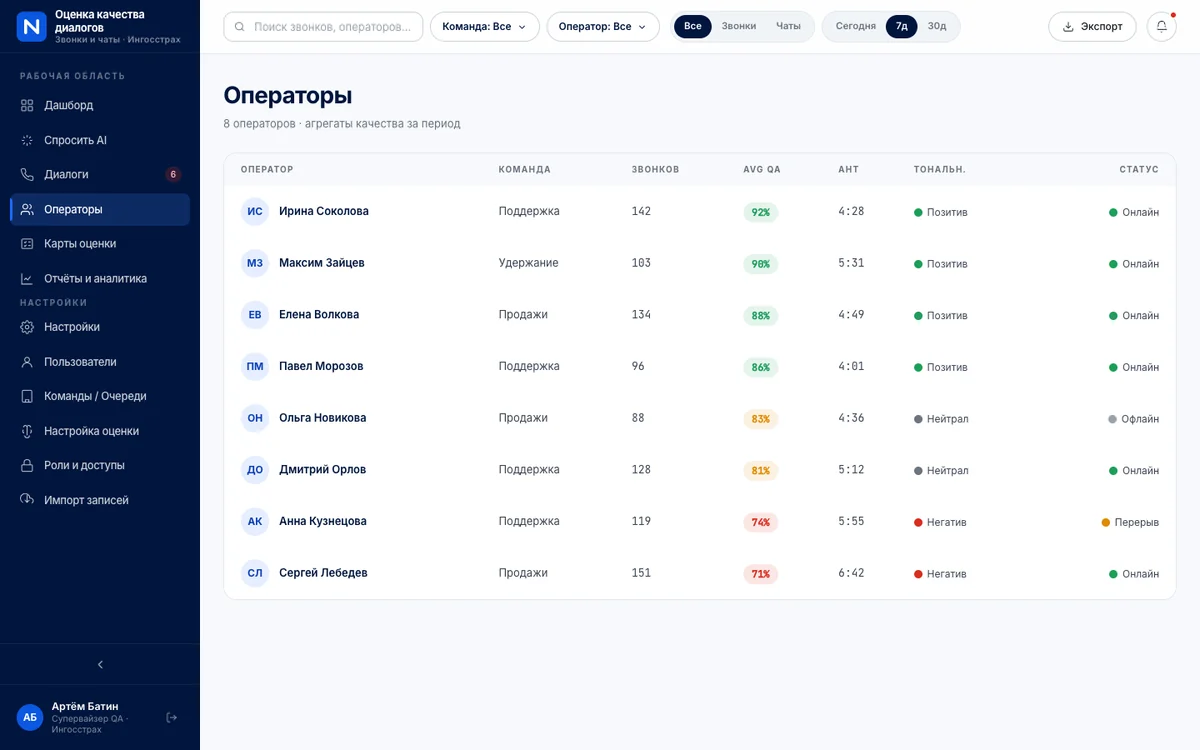Image resolution: width=1200 pixels, height=750 pixels.
Task: Click the Диалоги badge showing 6
Action: pyautogui.click(x=173, y=174)
